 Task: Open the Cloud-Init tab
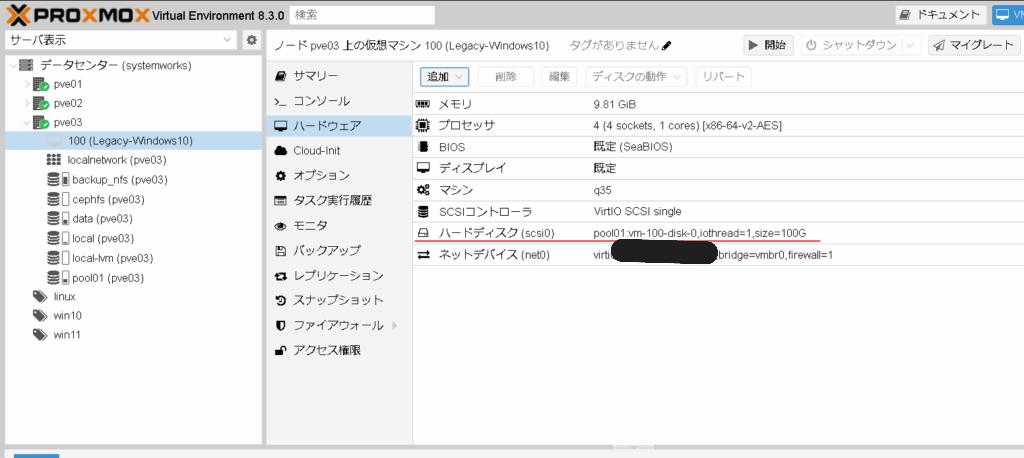[340, 151]
